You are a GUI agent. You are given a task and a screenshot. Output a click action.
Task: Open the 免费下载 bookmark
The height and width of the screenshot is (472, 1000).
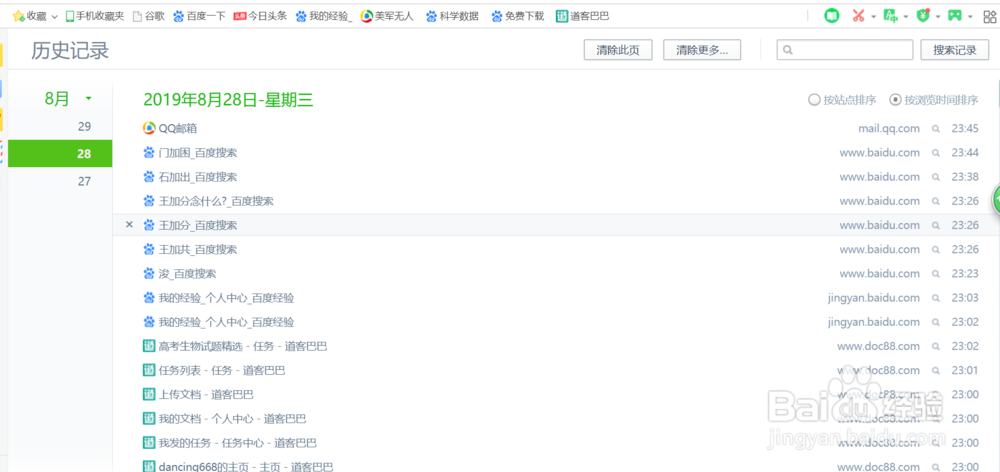[518, 16]
